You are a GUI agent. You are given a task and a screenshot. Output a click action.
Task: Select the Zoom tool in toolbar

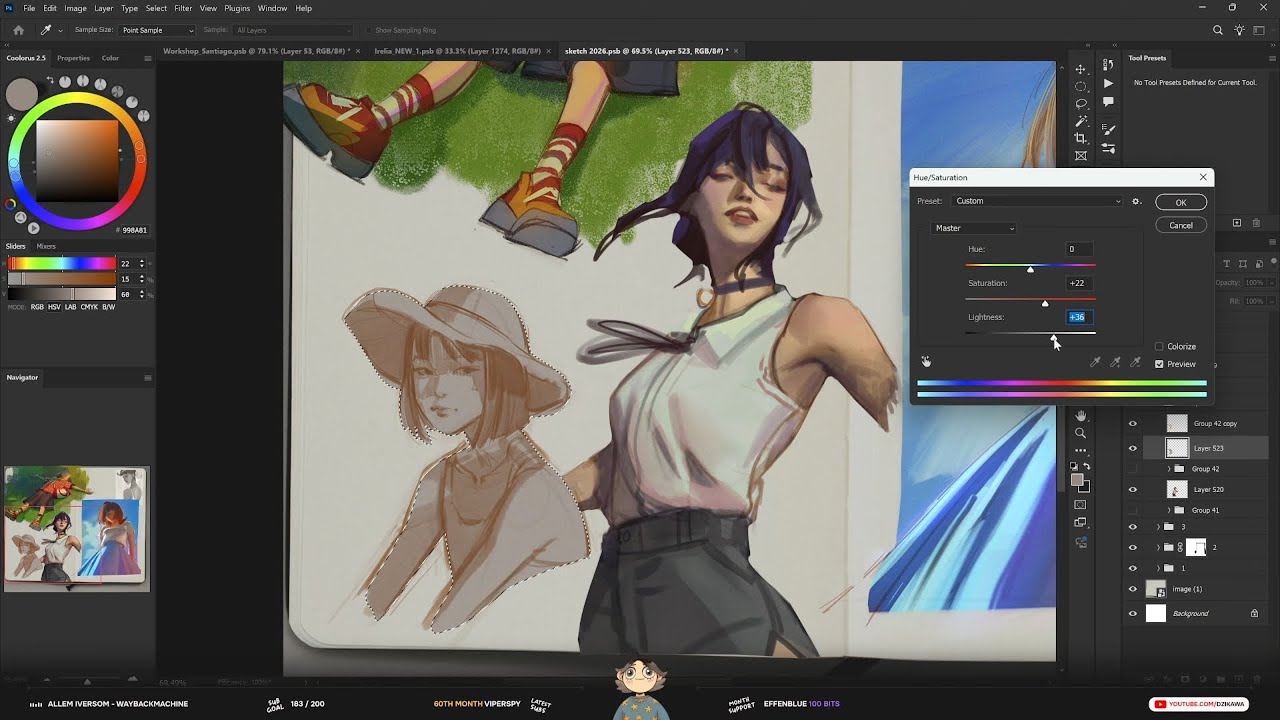pyautogui.click(x=1080, y=433)
